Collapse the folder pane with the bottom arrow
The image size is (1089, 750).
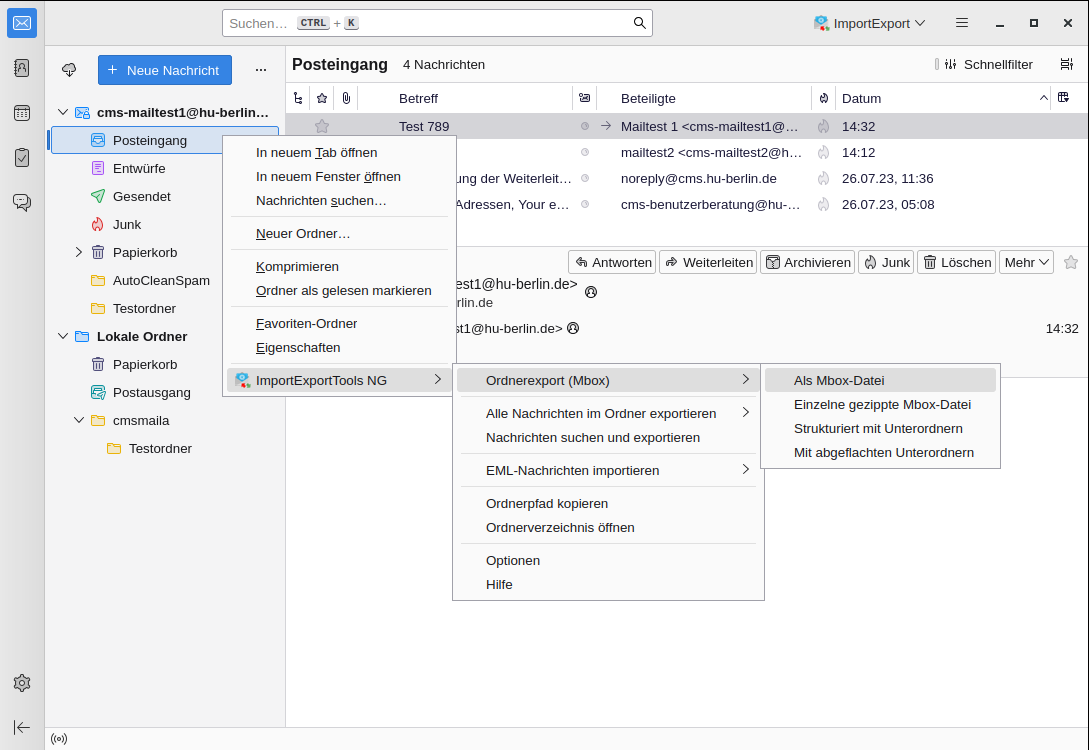(22, 727)
